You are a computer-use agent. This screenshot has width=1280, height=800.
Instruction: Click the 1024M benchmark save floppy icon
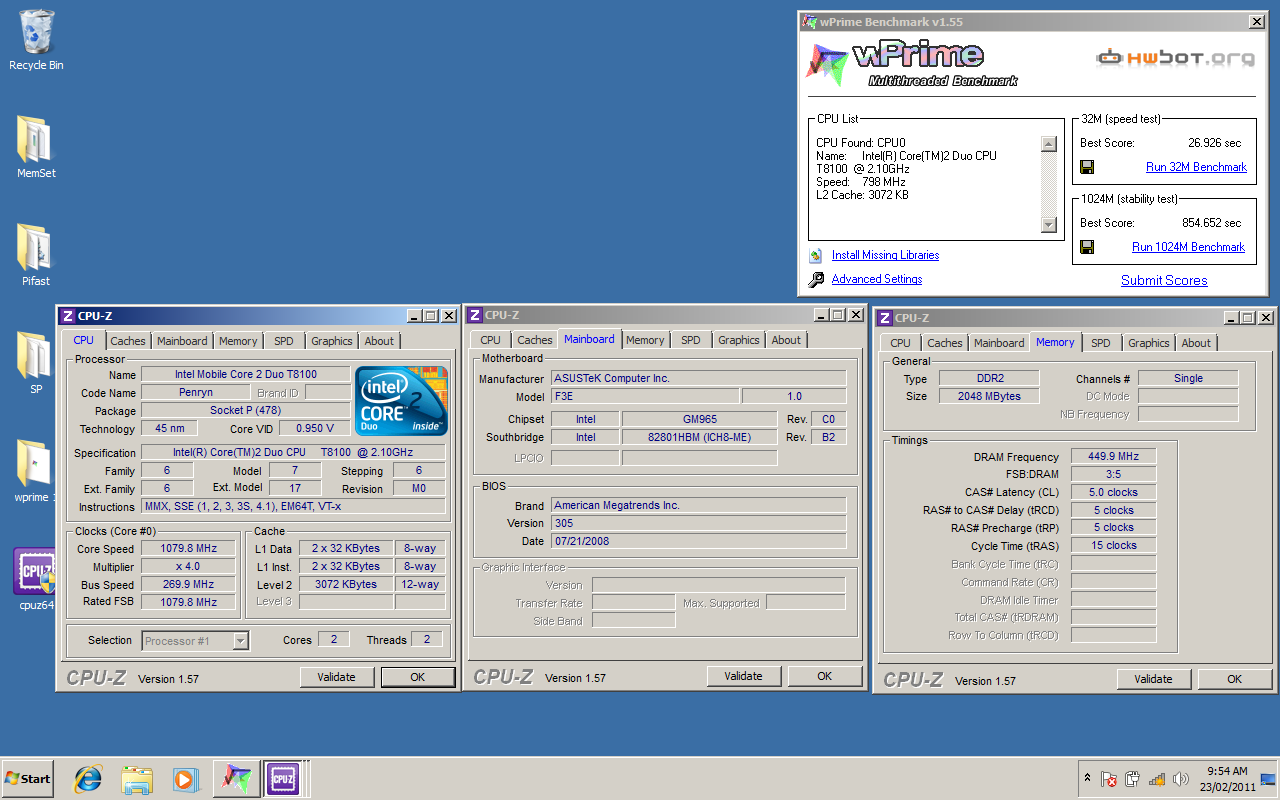[1087, 247]
